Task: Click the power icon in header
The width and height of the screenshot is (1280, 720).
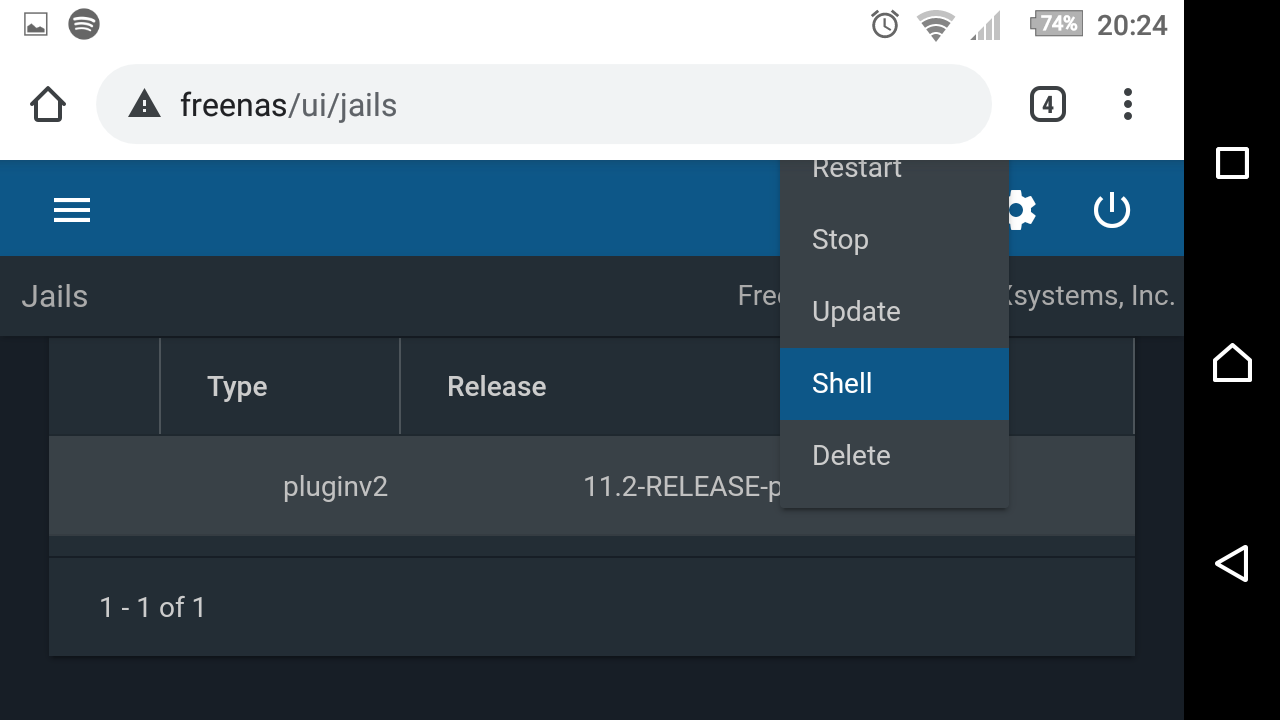Action: click(1112, 210)
